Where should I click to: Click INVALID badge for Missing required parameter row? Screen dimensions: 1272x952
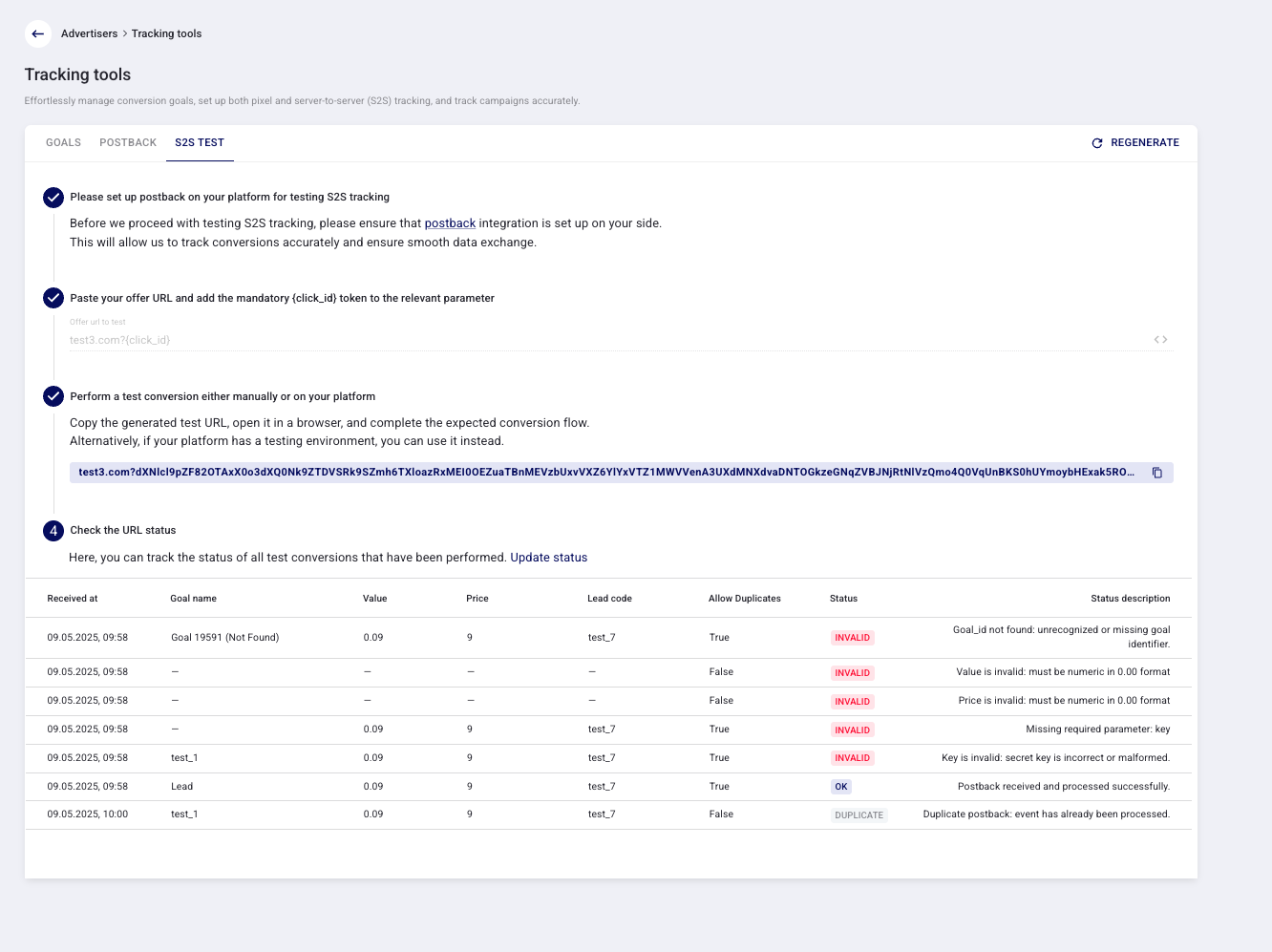click(852, 730)
